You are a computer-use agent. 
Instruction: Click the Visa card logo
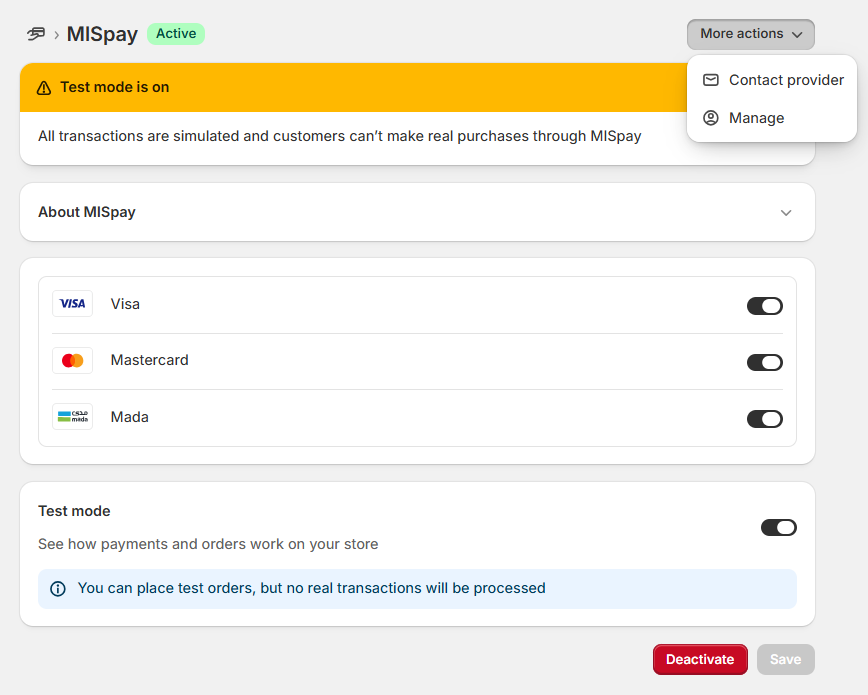point(73,303)
